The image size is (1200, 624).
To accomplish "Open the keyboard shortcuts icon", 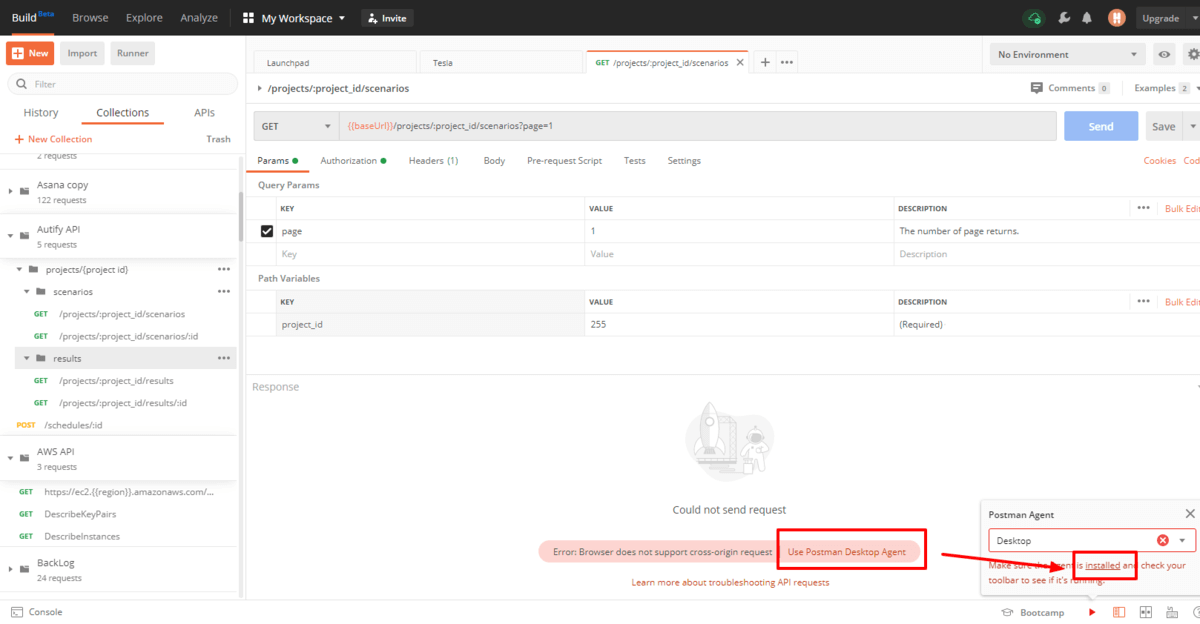I will (x=1171, y=612).
